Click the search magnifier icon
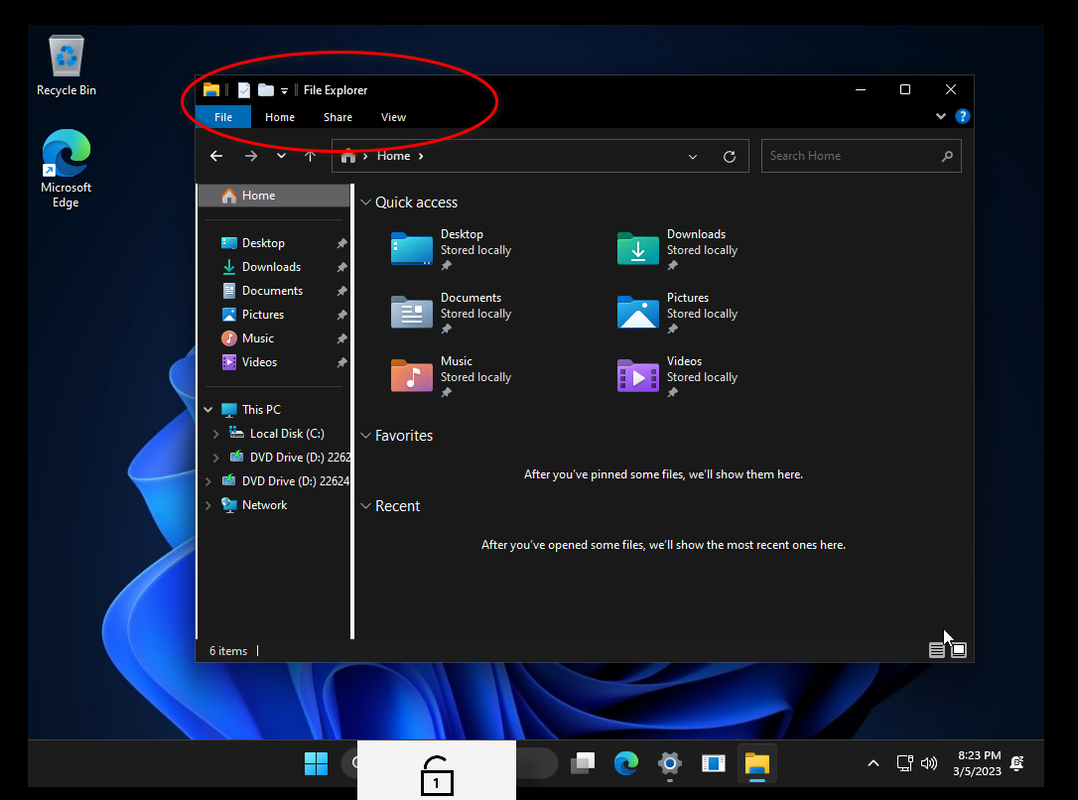The image size is (1078, 800). coord(947,156)
